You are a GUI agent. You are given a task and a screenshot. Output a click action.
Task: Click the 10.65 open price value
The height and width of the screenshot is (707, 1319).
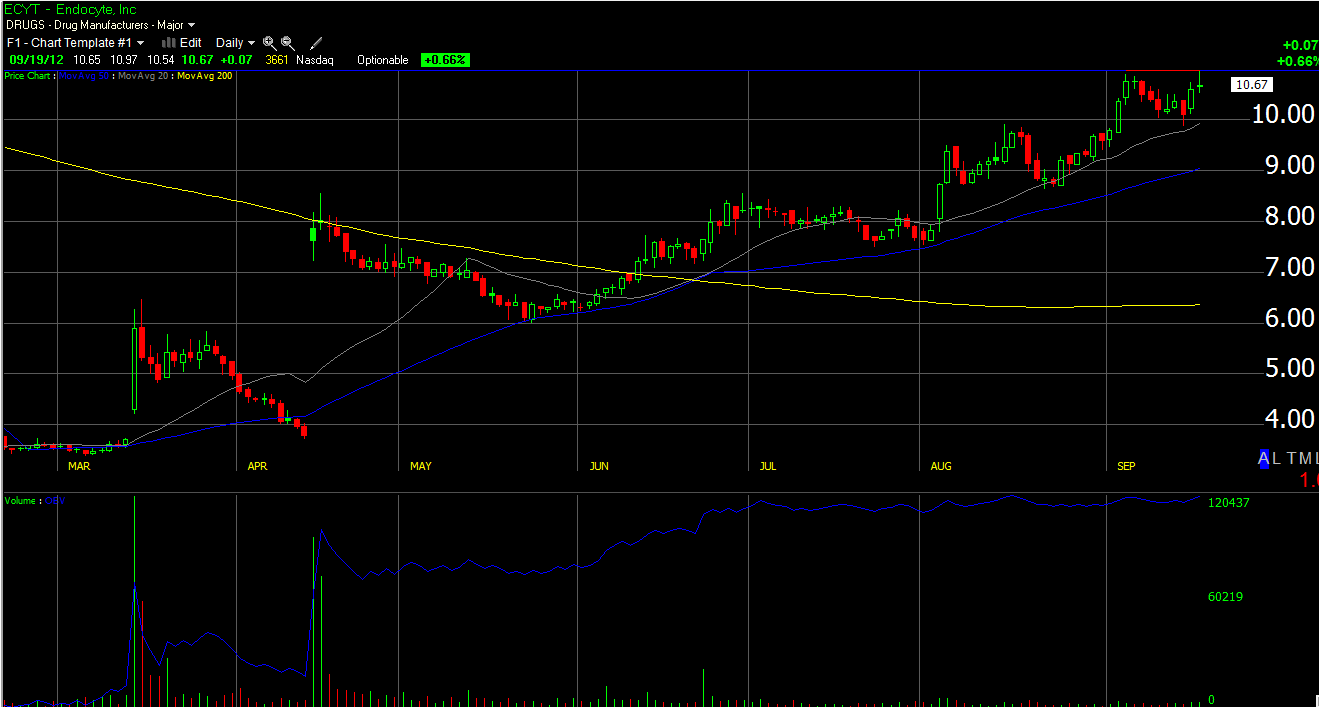pyautogui.click(x=86, y=60)
